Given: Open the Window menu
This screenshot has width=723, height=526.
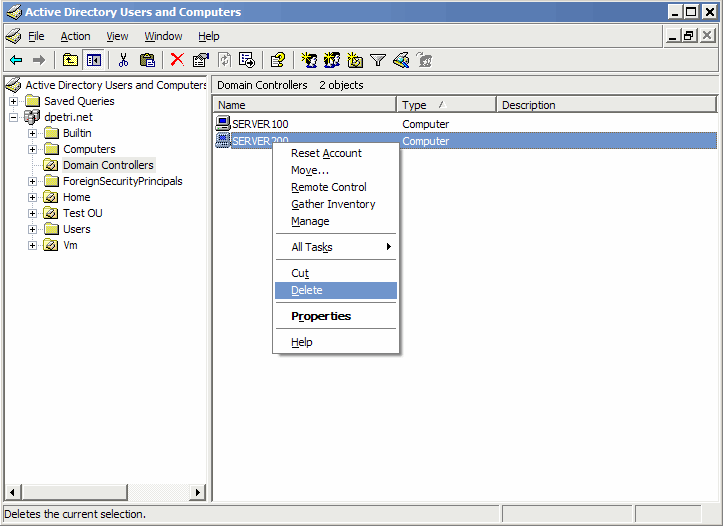Looking at the screenshot, I should coord(163,36).
